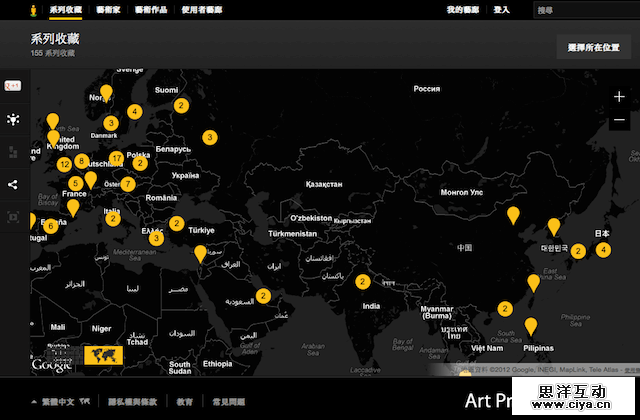Open the 常見問題 FAQ footer link
The width and height of the screenshot is (640, 420).
tap(227, 402)
